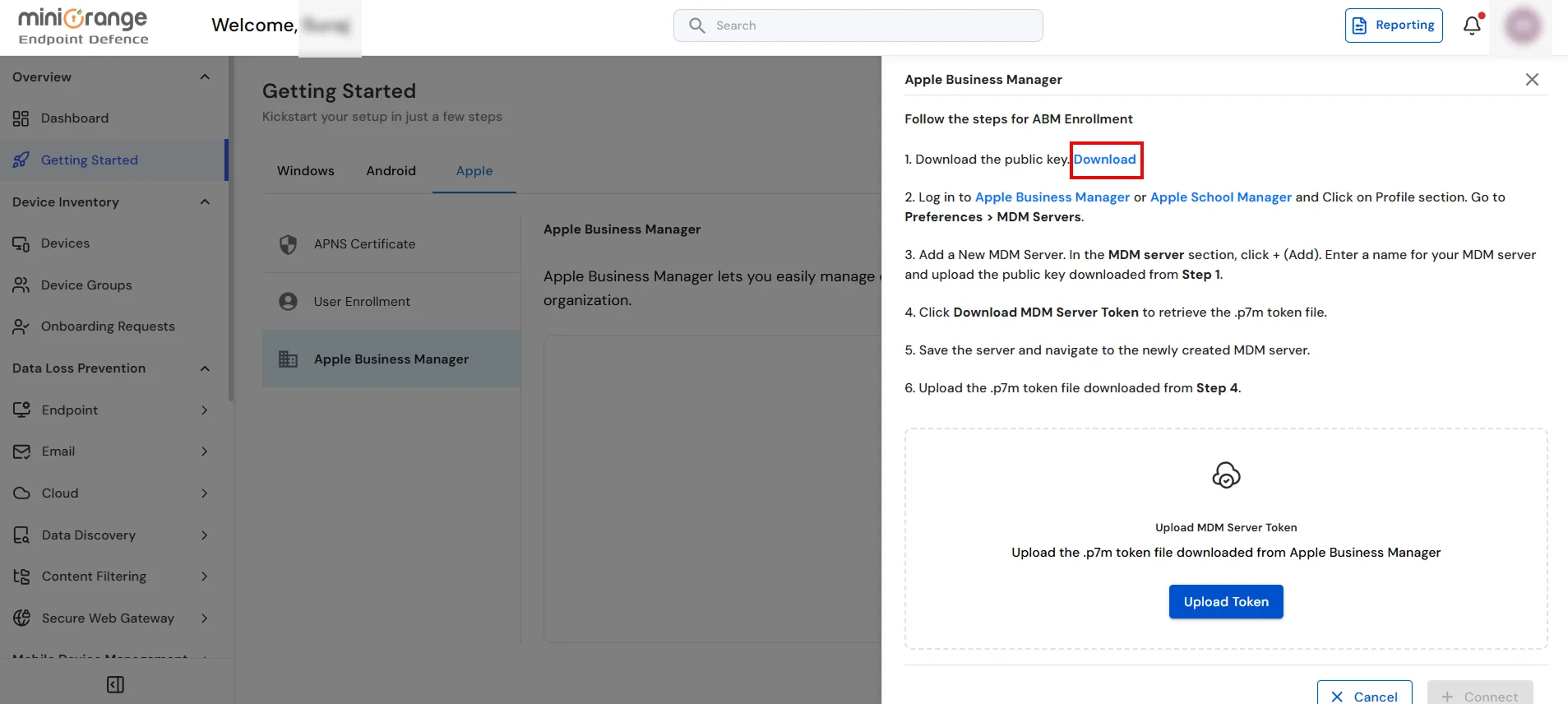Click 'Upload MDM Server Token' text

[1226, 528]
